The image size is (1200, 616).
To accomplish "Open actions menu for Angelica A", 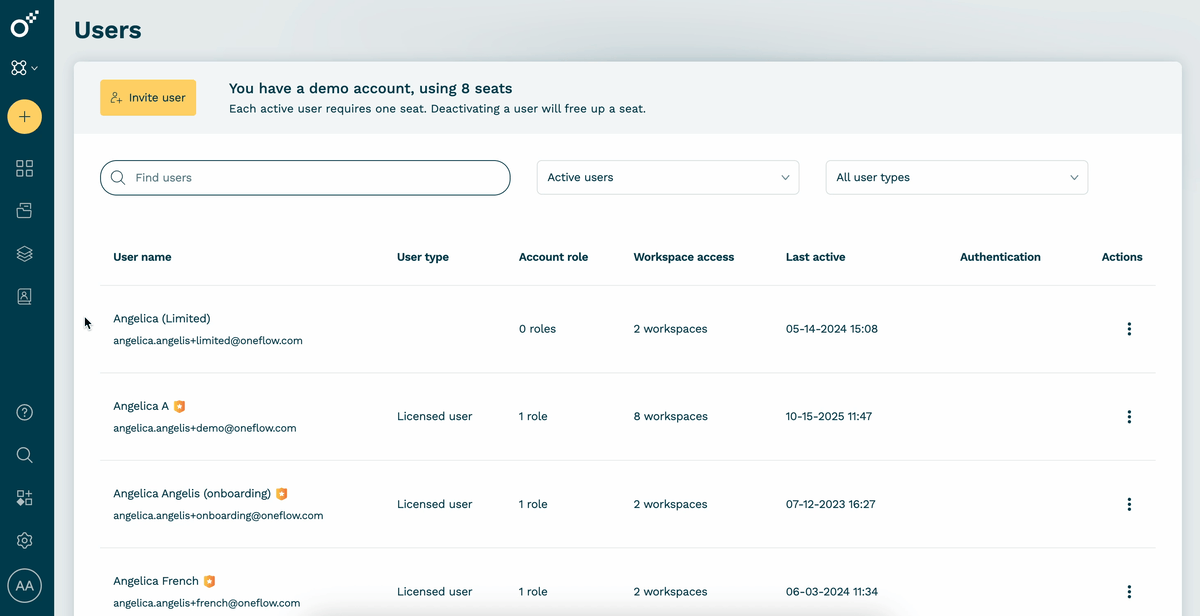I will tap(1129, 417).
